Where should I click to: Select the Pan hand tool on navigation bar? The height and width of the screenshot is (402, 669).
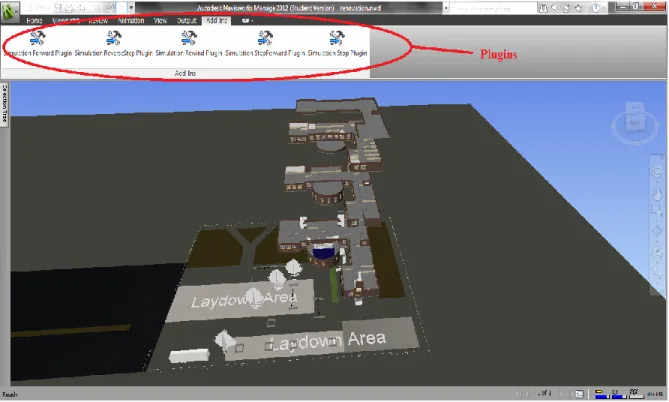point(656,194)
